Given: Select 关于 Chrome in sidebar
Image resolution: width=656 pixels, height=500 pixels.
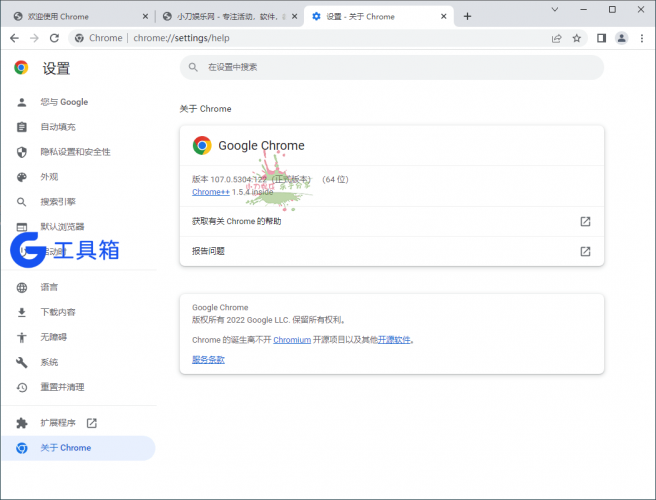Looking at the screenshot, I should [79, 448].
